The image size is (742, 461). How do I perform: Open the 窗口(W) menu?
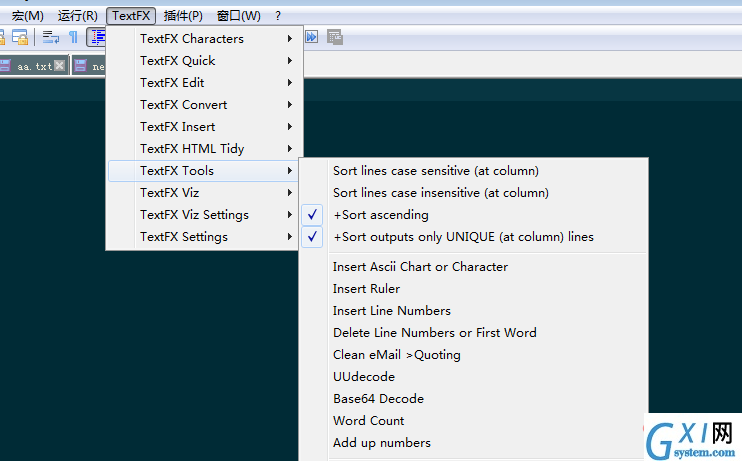[x=238, y=16]
